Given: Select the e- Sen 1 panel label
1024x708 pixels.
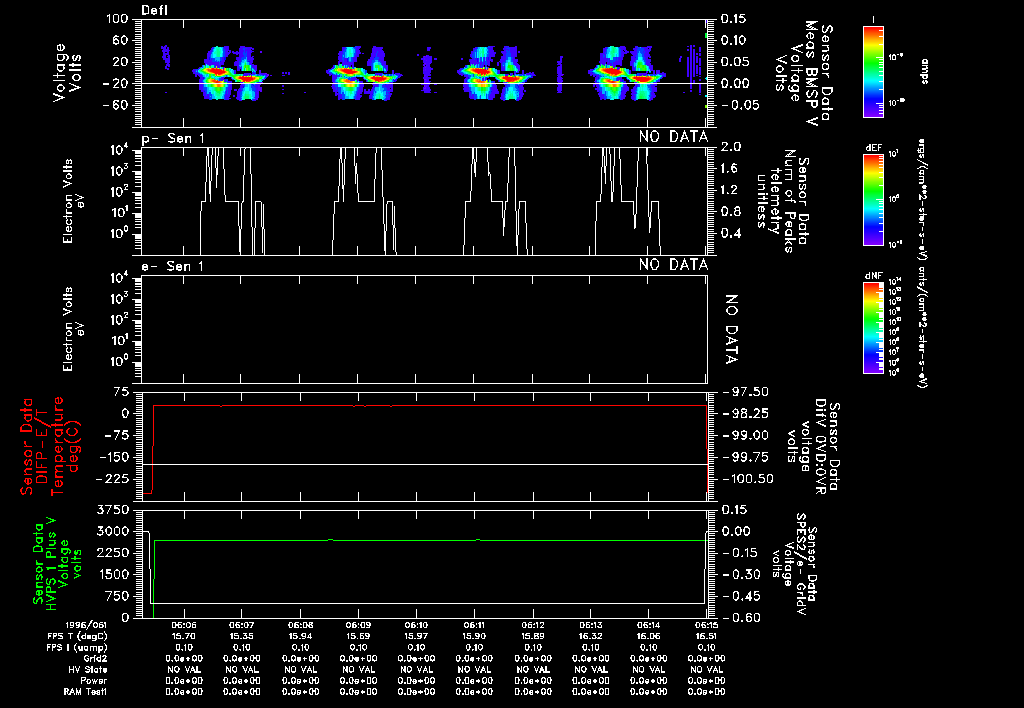Looking at the screenshot, I should point(174,266).
